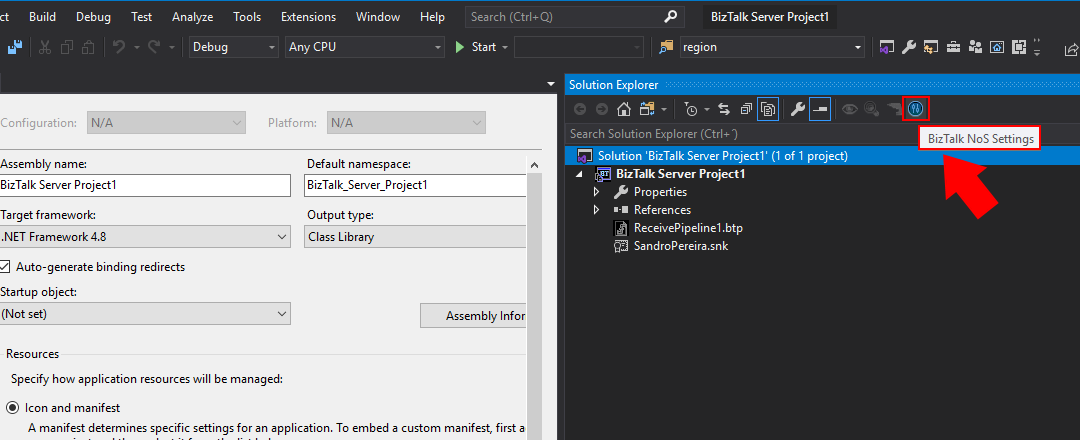
Task: Click the grayed drill icon in Solution Explorer toolbar
Action: [x=894, y=108]
